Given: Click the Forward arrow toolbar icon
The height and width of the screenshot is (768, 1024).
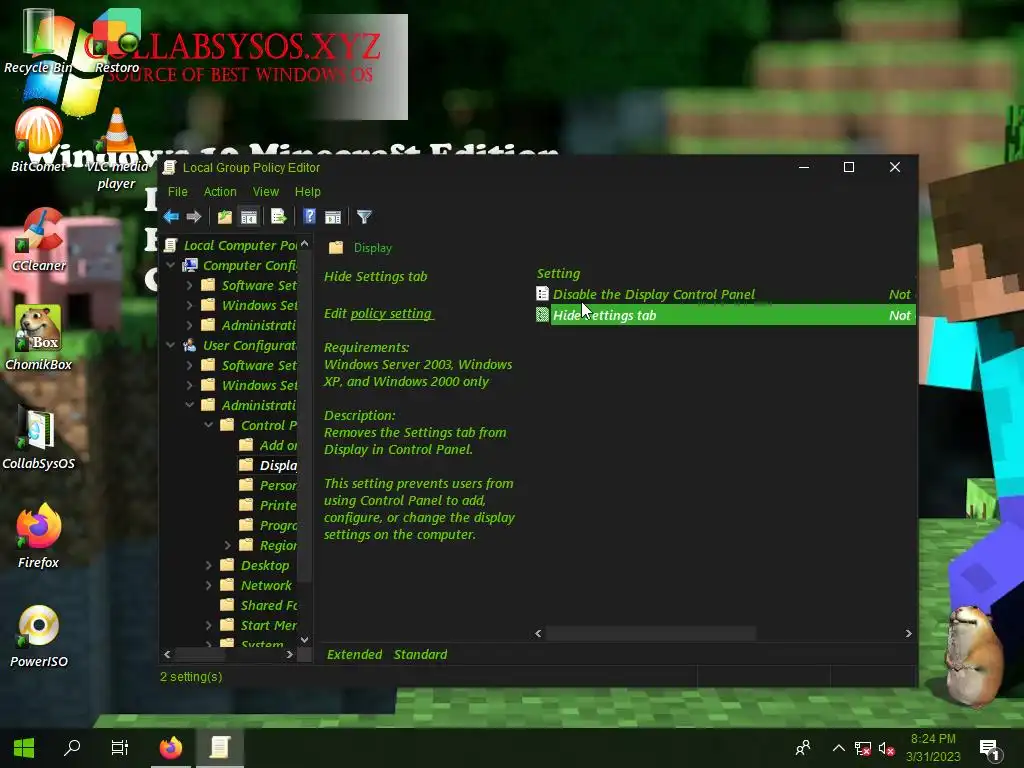Looking at the screenshot, I should [x=193, y=217].
